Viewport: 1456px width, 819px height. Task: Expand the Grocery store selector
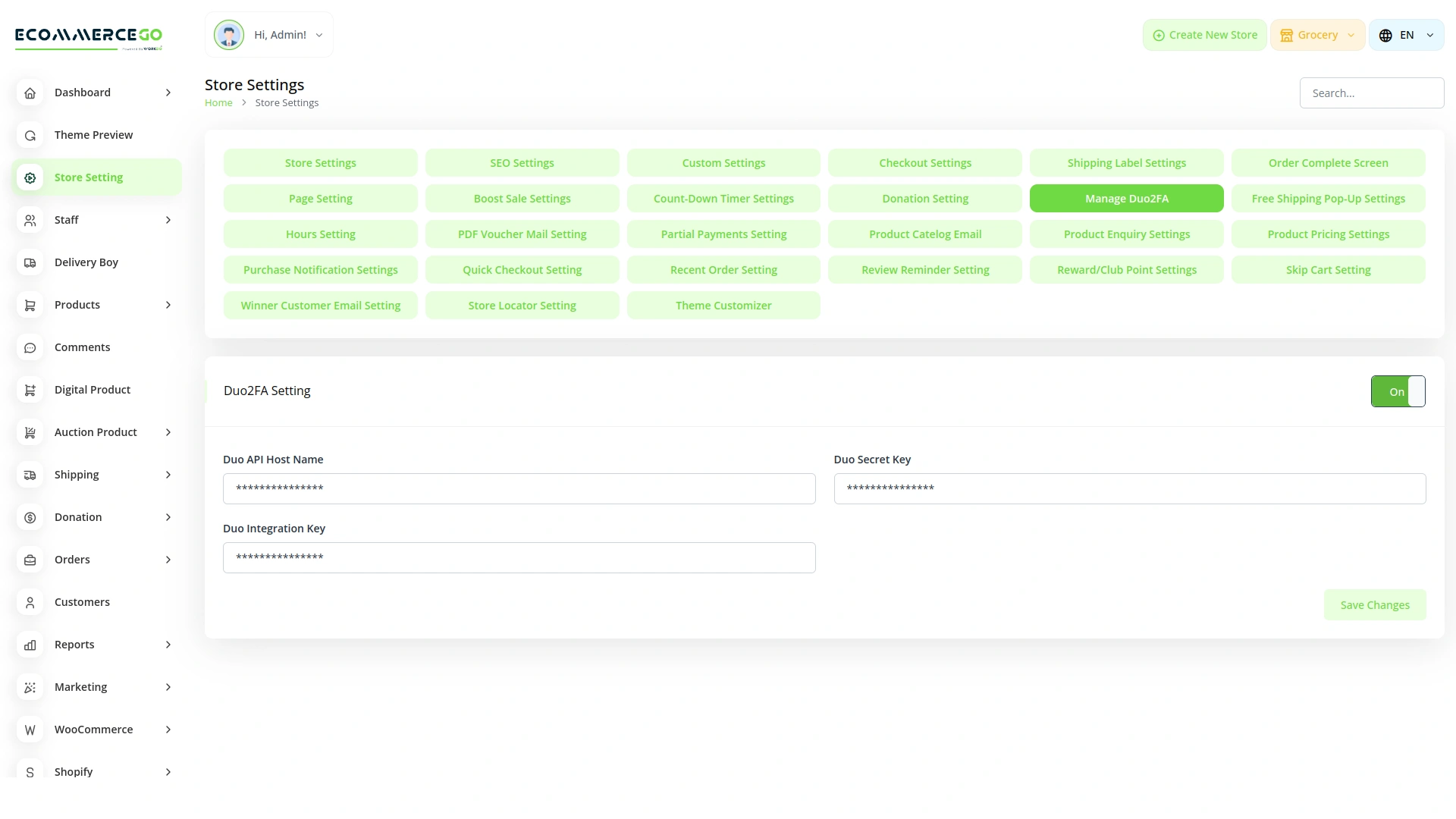coord(1317,35)
